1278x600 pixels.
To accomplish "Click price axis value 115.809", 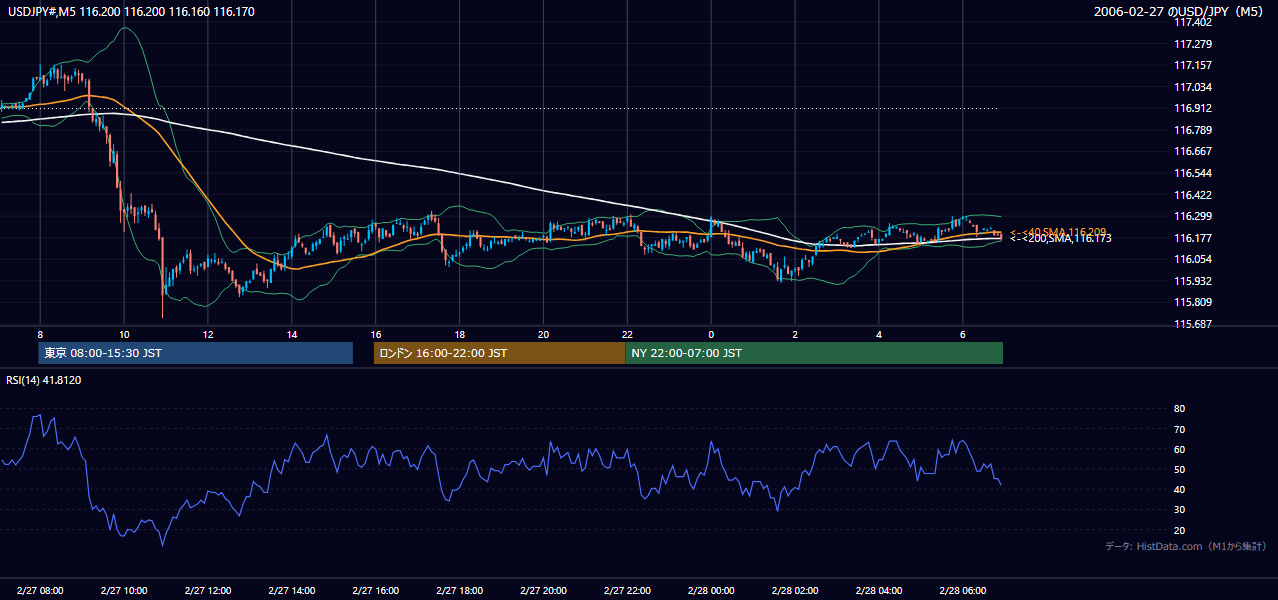I will (x=1193, y=302).
